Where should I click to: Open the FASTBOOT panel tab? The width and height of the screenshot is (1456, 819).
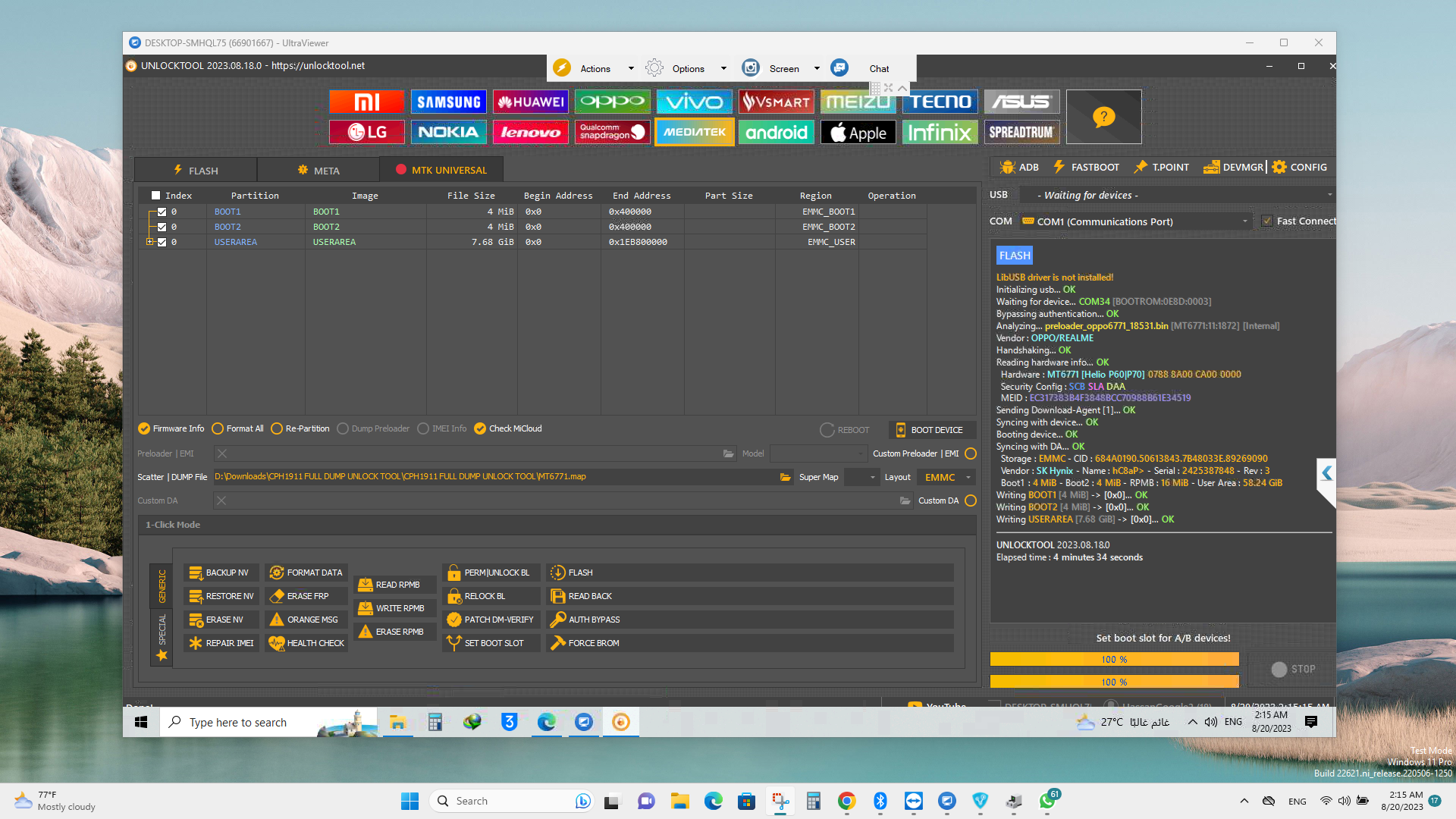tap(1086, 167)
